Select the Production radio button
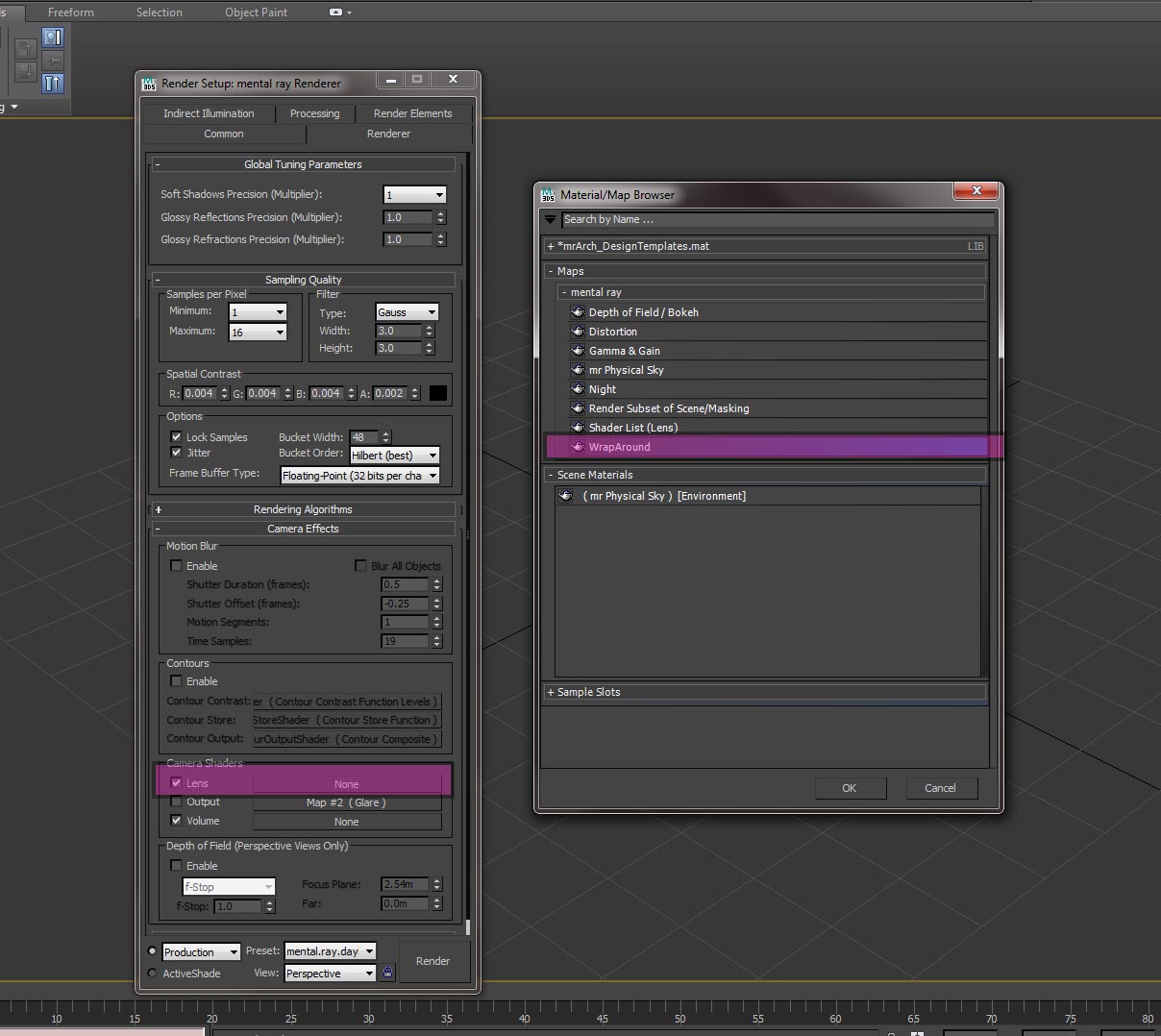 pyautogui.click(x=152, y=951)
